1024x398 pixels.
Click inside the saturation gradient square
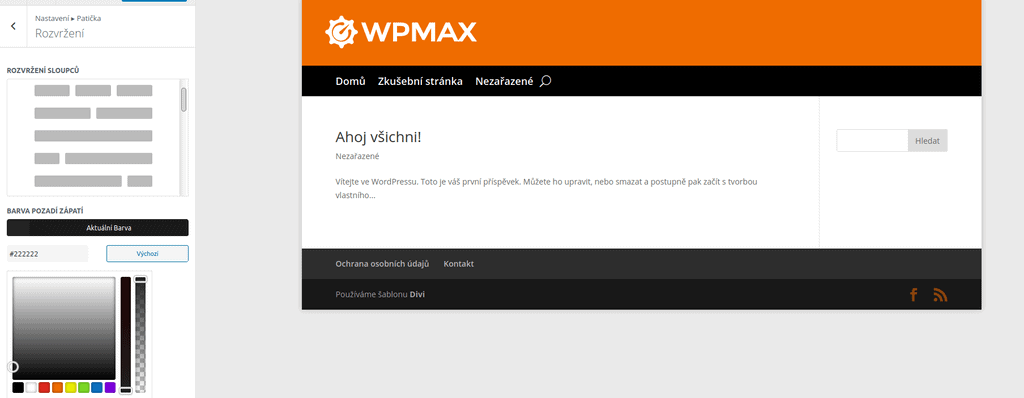pos(64,328)
